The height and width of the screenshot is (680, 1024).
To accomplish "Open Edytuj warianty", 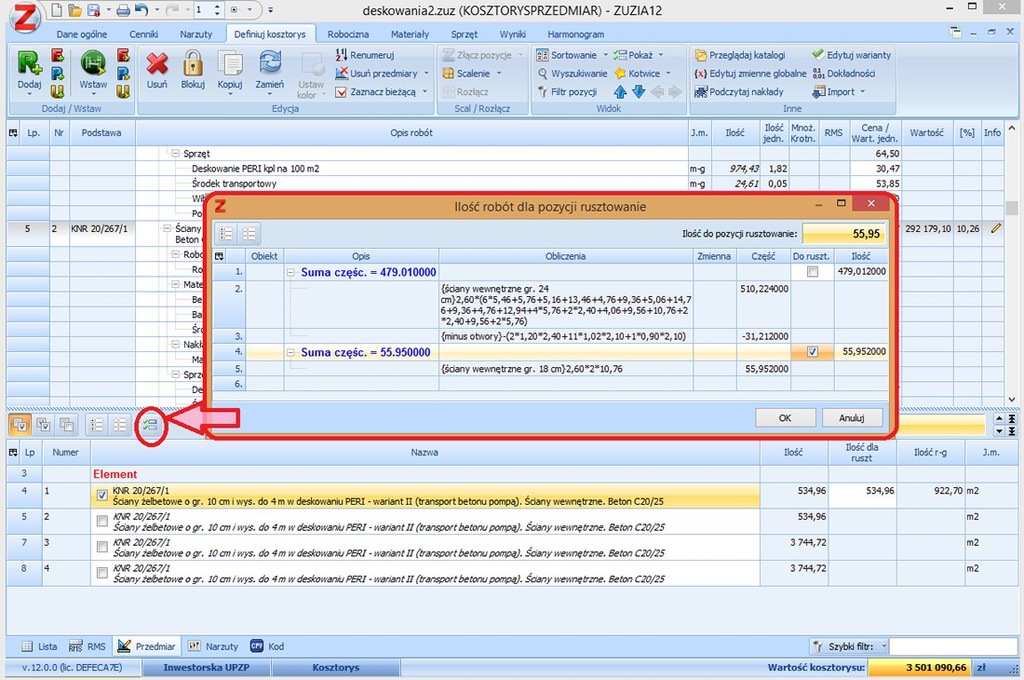I will point(852,55).
